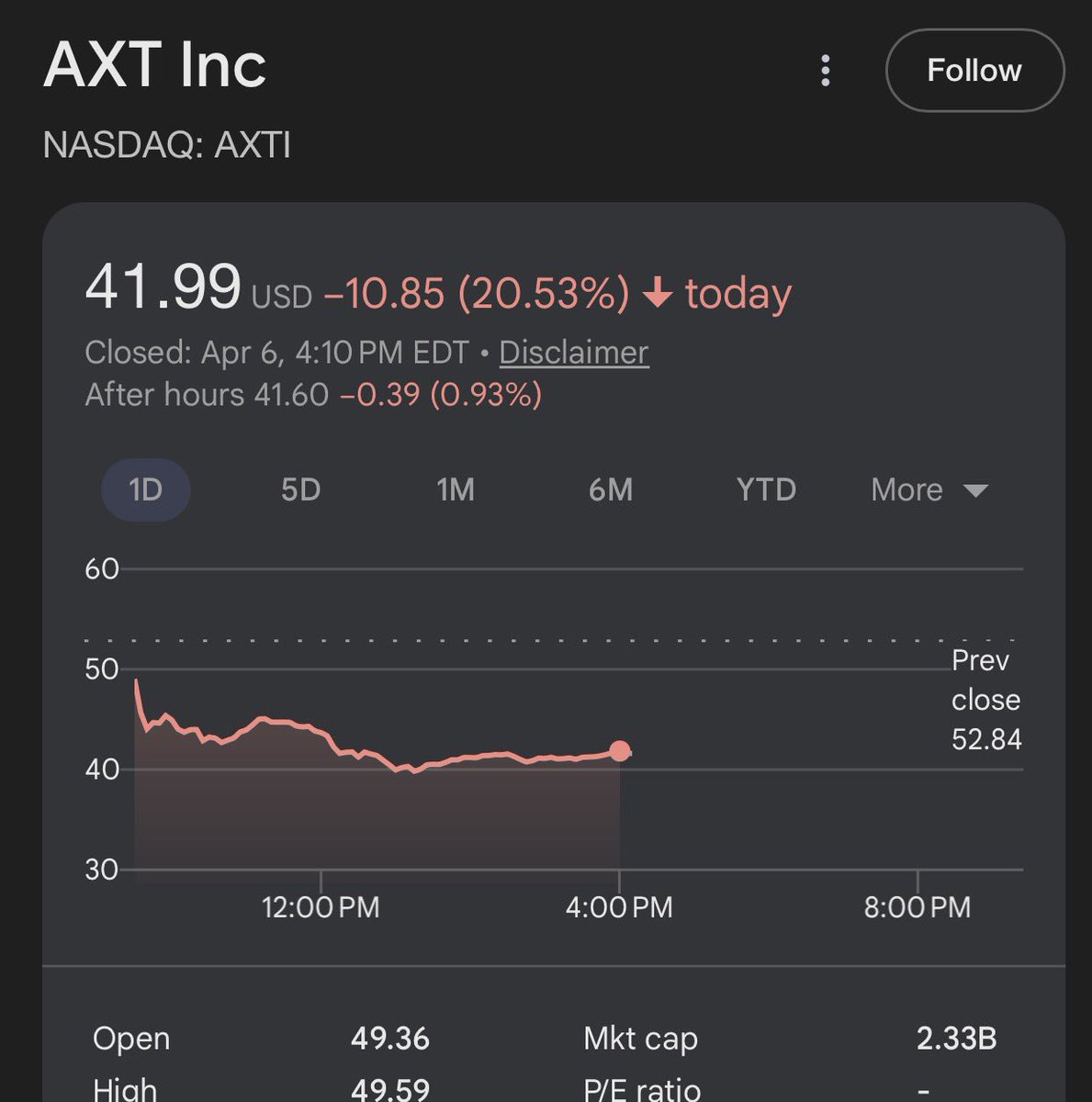Click the Mkt cap value 2.33B
Viewport: 1092px width, 1102px height.
tap(956, 1039)
